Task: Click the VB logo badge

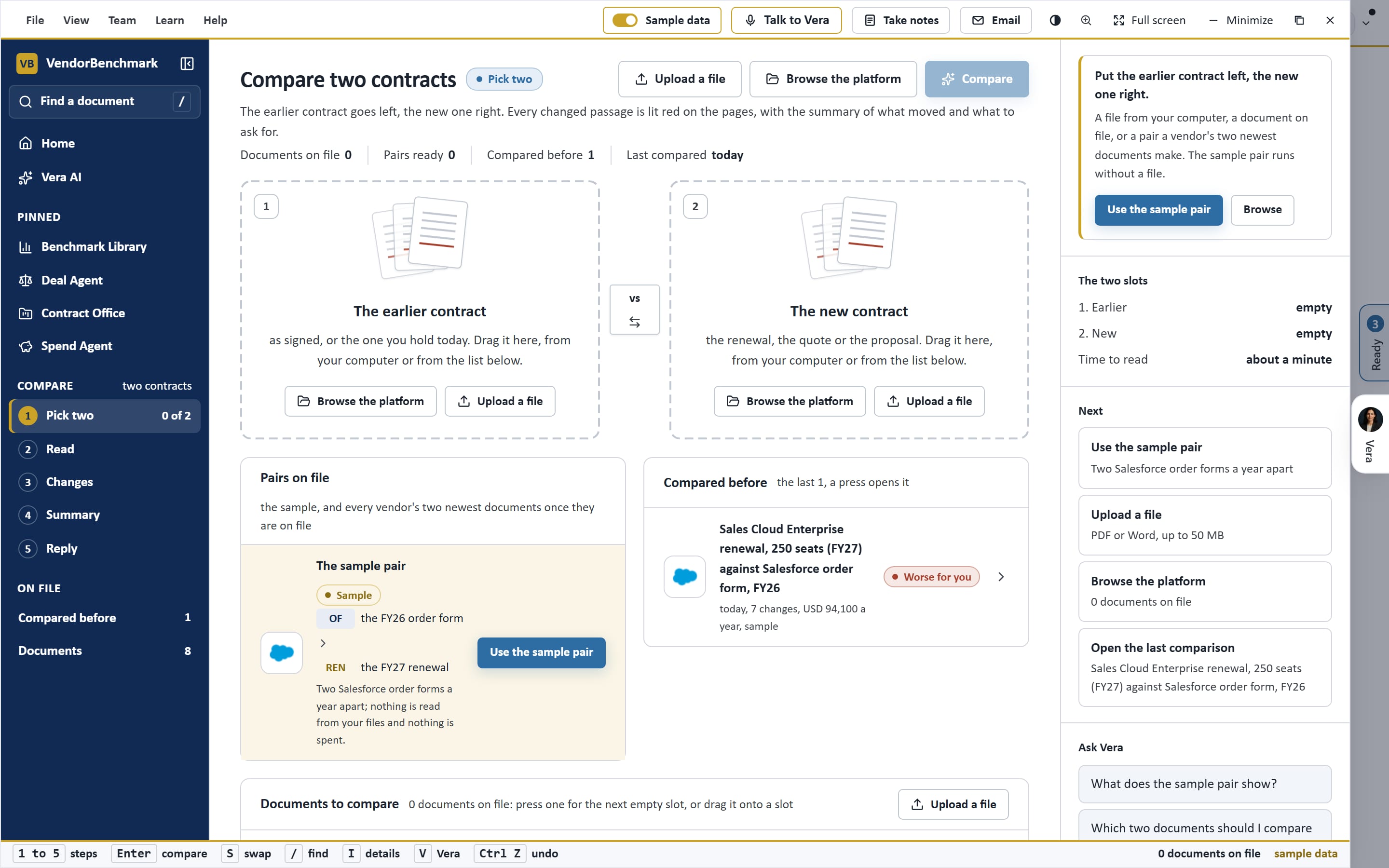Action: coord(27,63)
